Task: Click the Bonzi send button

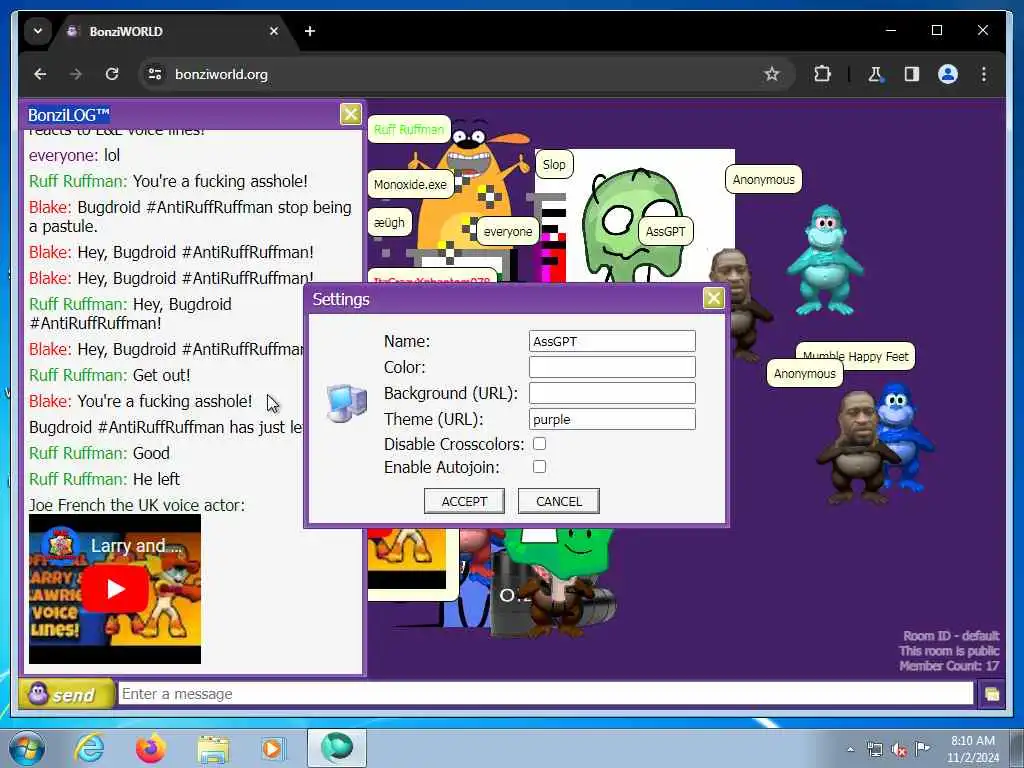Action: pos(65,694)
